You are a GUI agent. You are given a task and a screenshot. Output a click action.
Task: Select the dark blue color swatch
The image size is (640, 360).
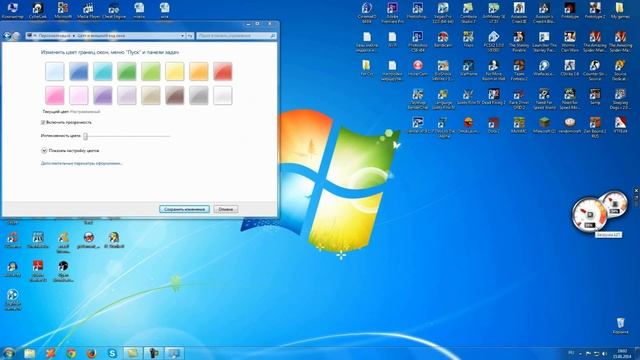pos(79,71)
